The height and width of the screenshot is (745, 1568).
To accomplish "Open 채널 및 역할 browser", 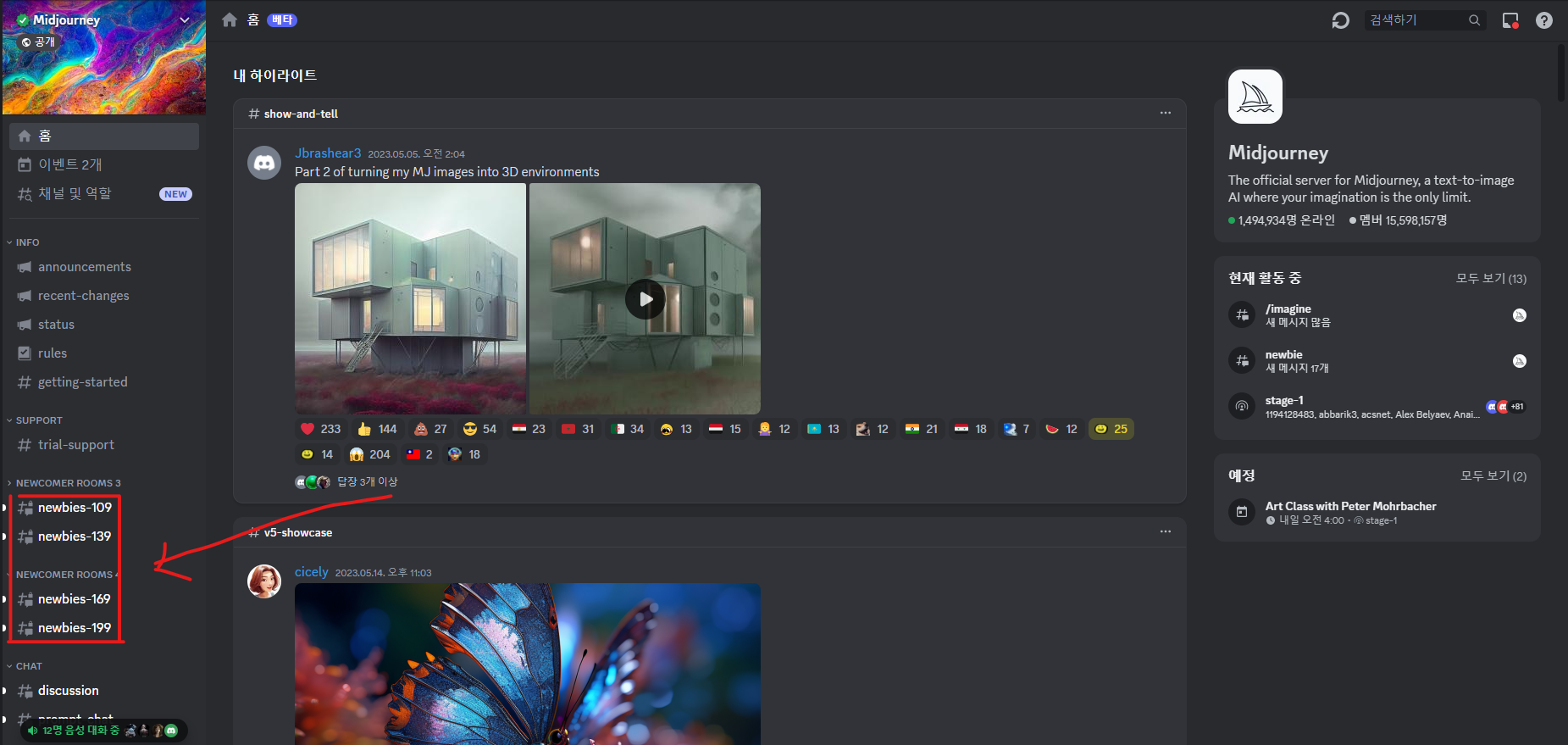I will click(x=104, y=193).
